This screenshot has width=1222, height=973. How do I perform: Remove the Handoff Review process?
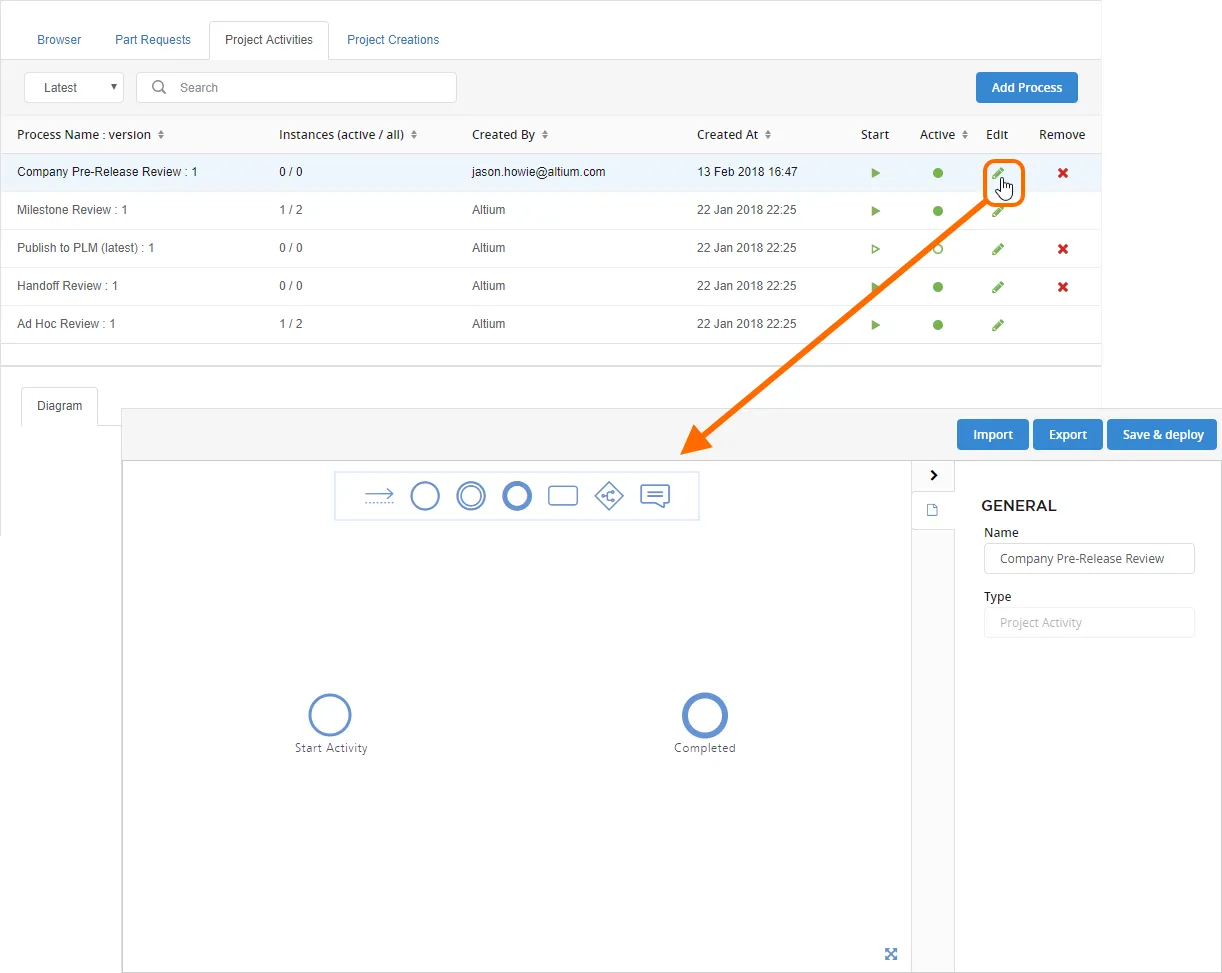tap(1063, 287)
